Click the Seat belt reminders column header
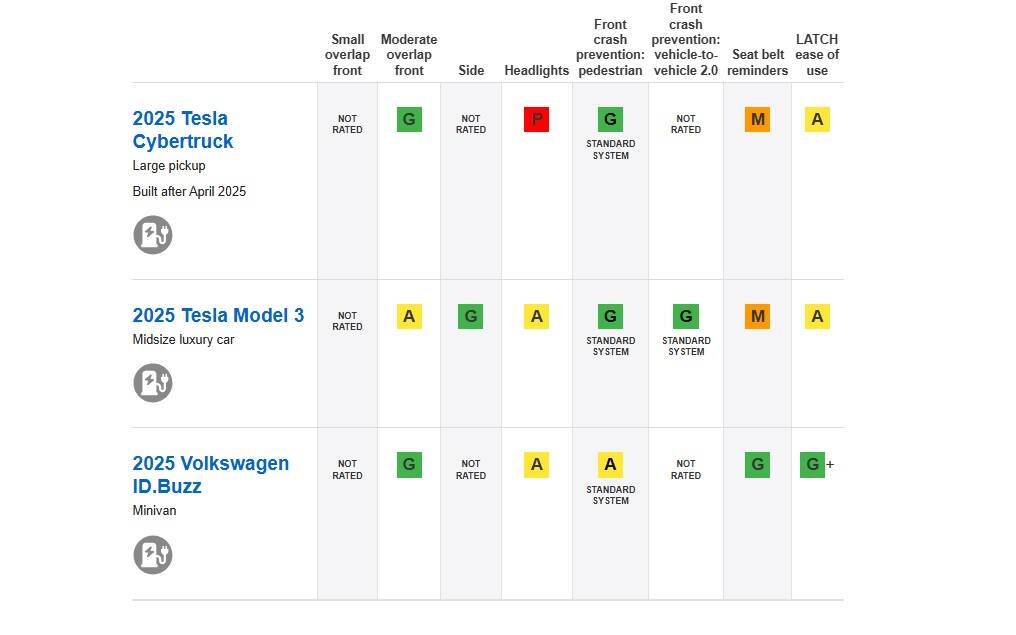Viewport: 1016px width, 635px height. point(757,63)
